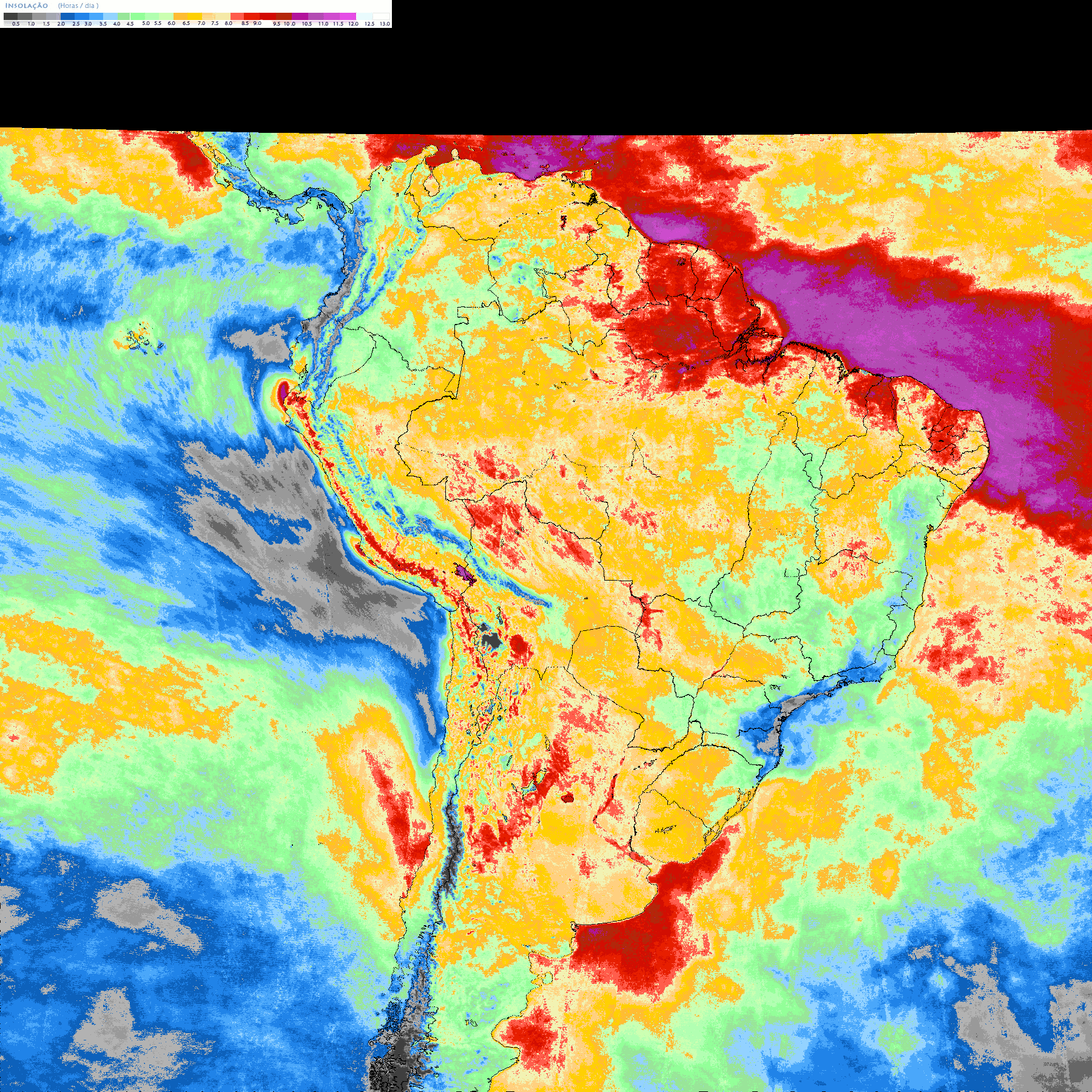1092x1092 pixels.
Task: Select the pale blue swatch above 12.5
Action: coord(364,16)
